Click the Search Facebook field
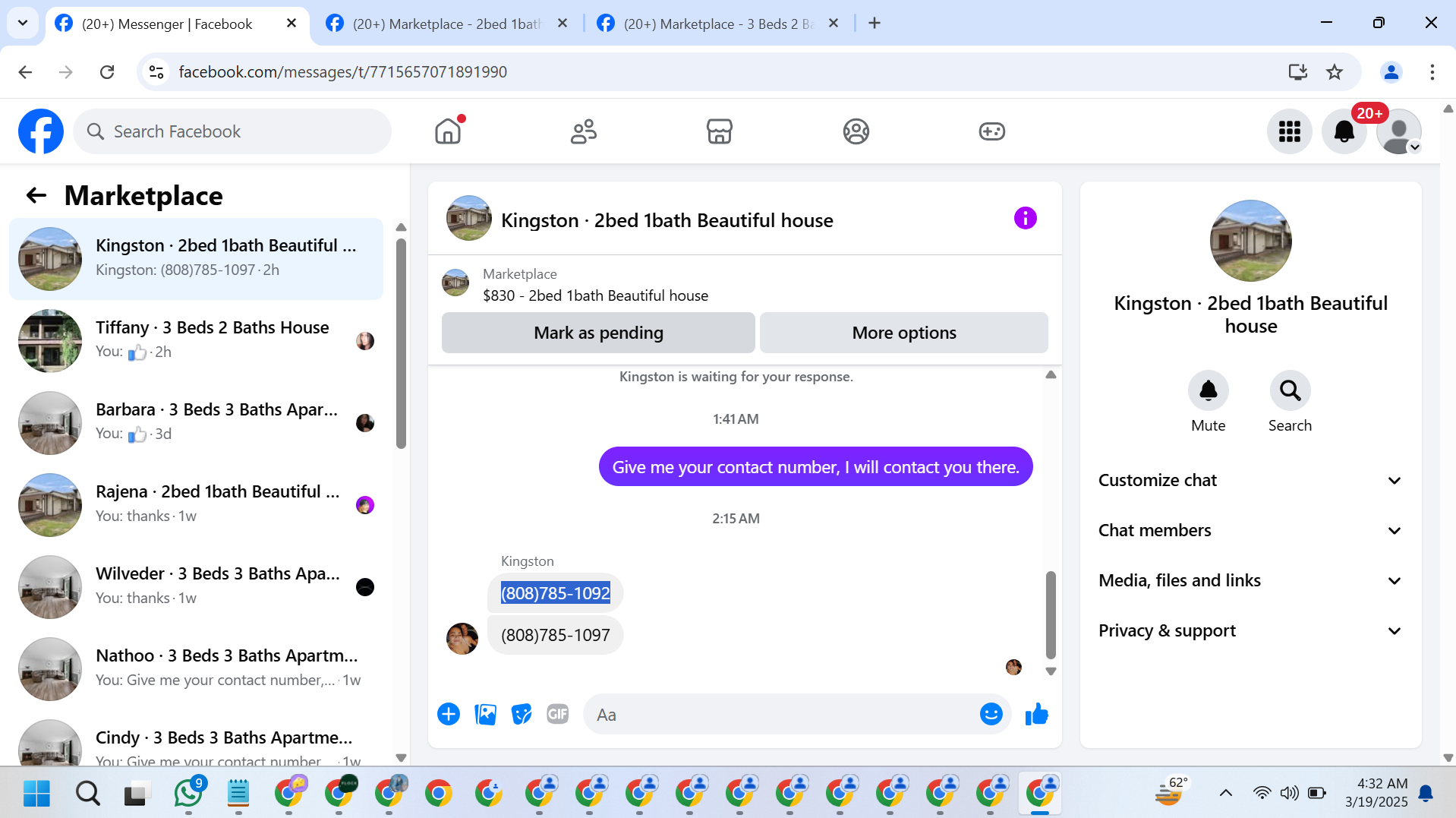The width and height of the screenshot is (1456, 818). click(232, 131)
